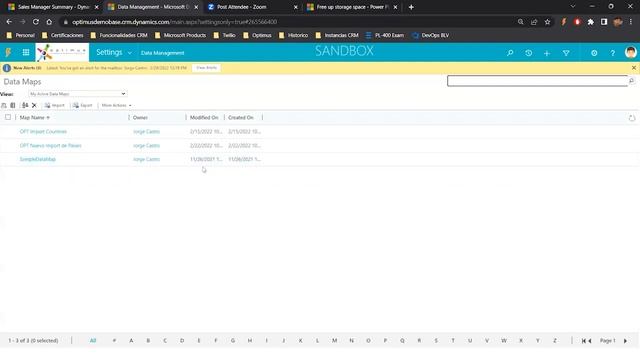
Task: Open advanced find funnel icon
Action: tap(566, 53)
